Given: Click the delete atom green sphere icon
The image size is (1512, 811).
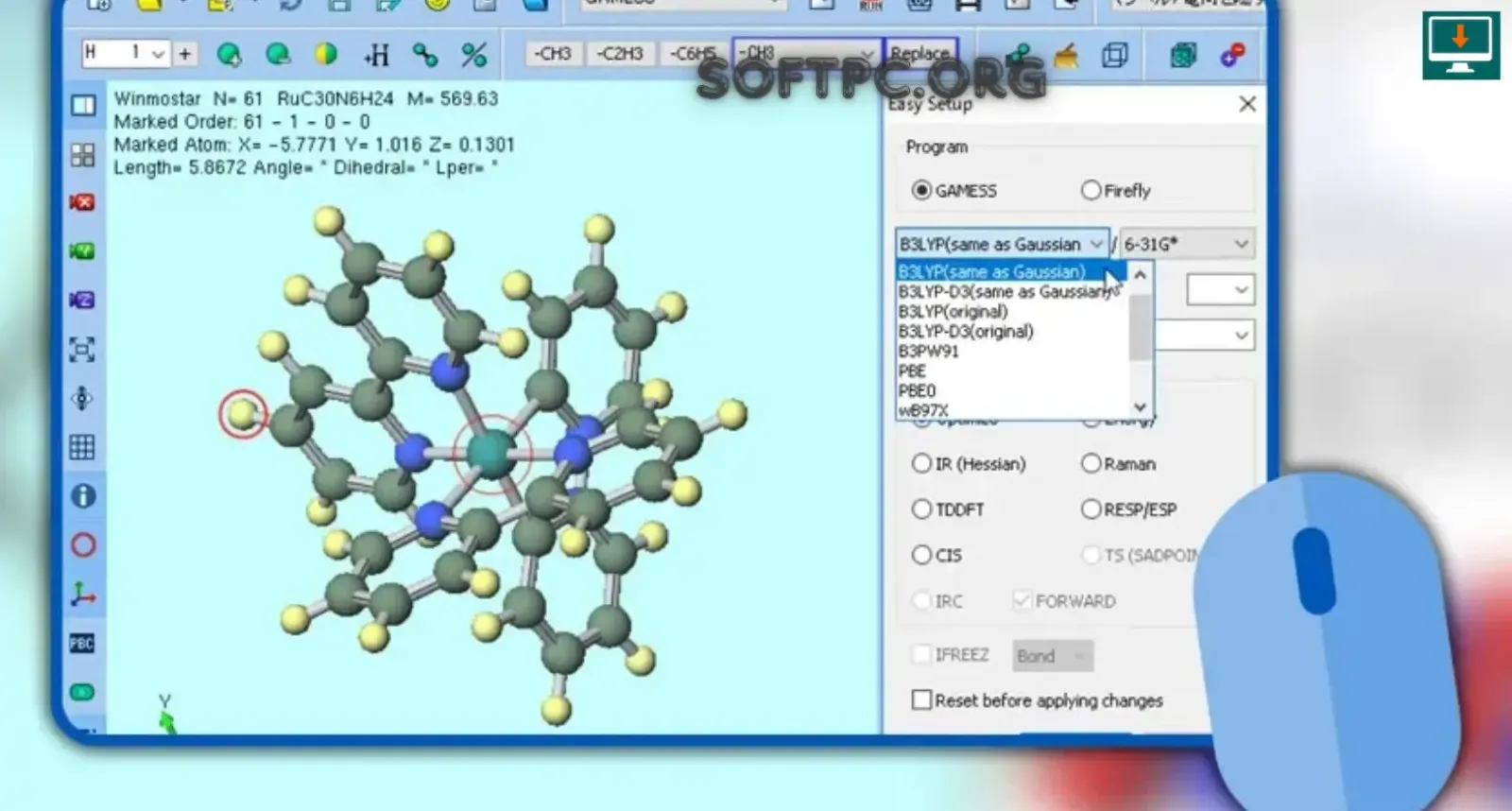Looking at the screenshot, I should pos(278,54).
